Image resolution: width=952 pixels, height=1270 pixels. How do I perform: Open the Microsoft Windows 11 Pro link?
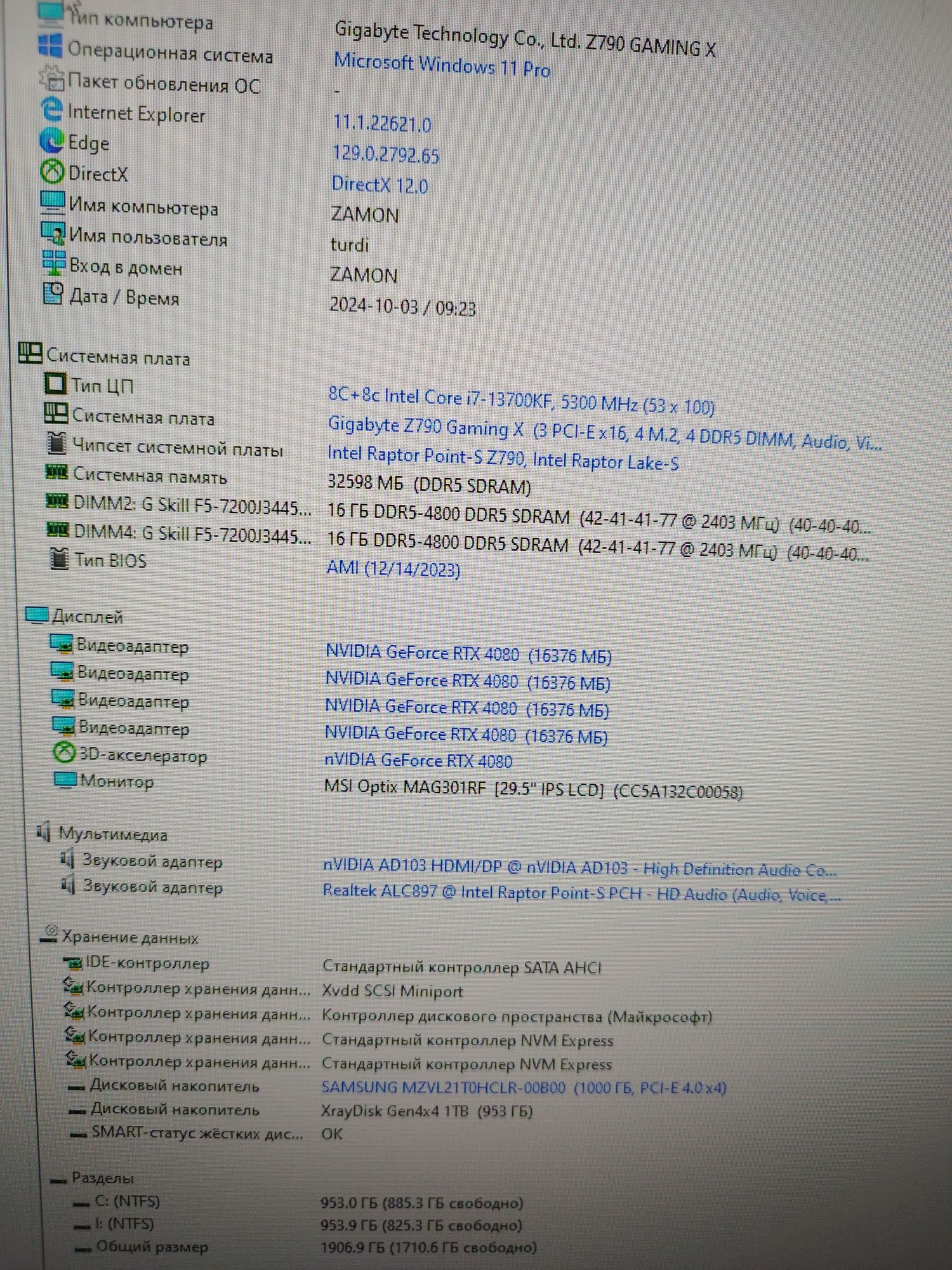(442, 65)
